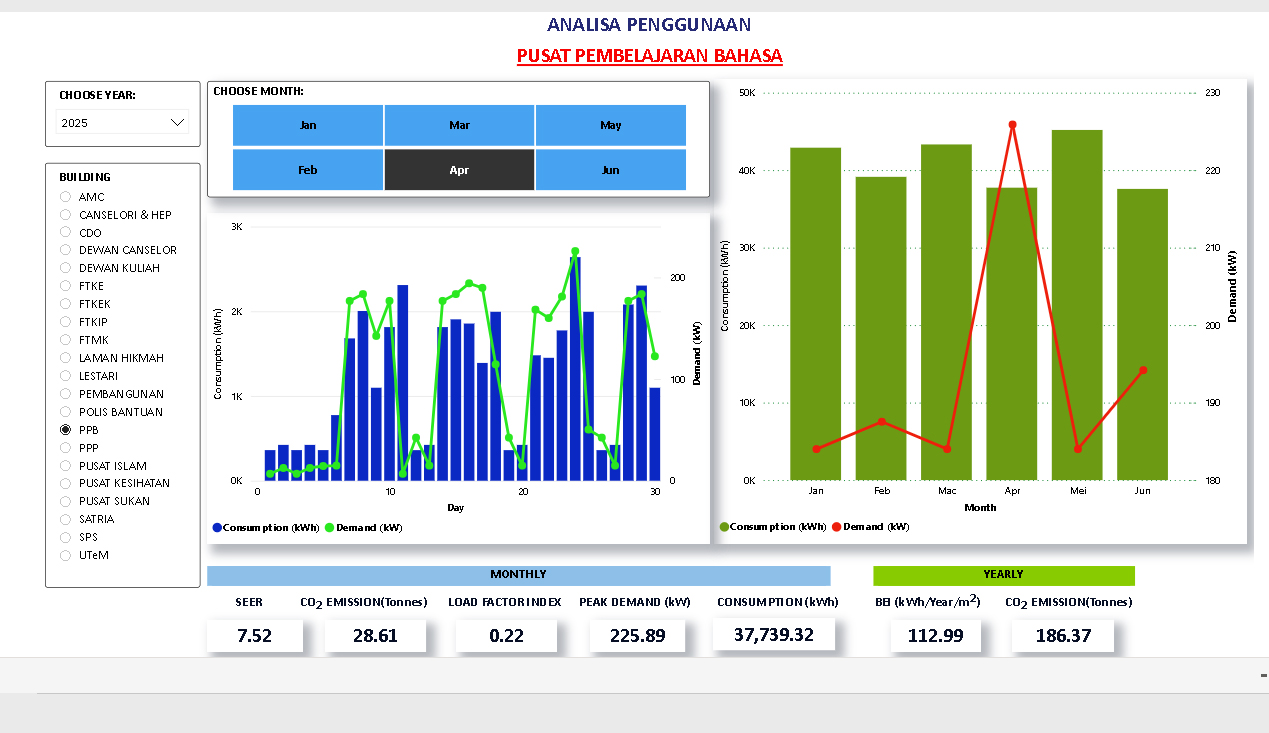Select the Jan month button
The height and width of the screenshot is (733, 1269).
(x=308, y=125)
